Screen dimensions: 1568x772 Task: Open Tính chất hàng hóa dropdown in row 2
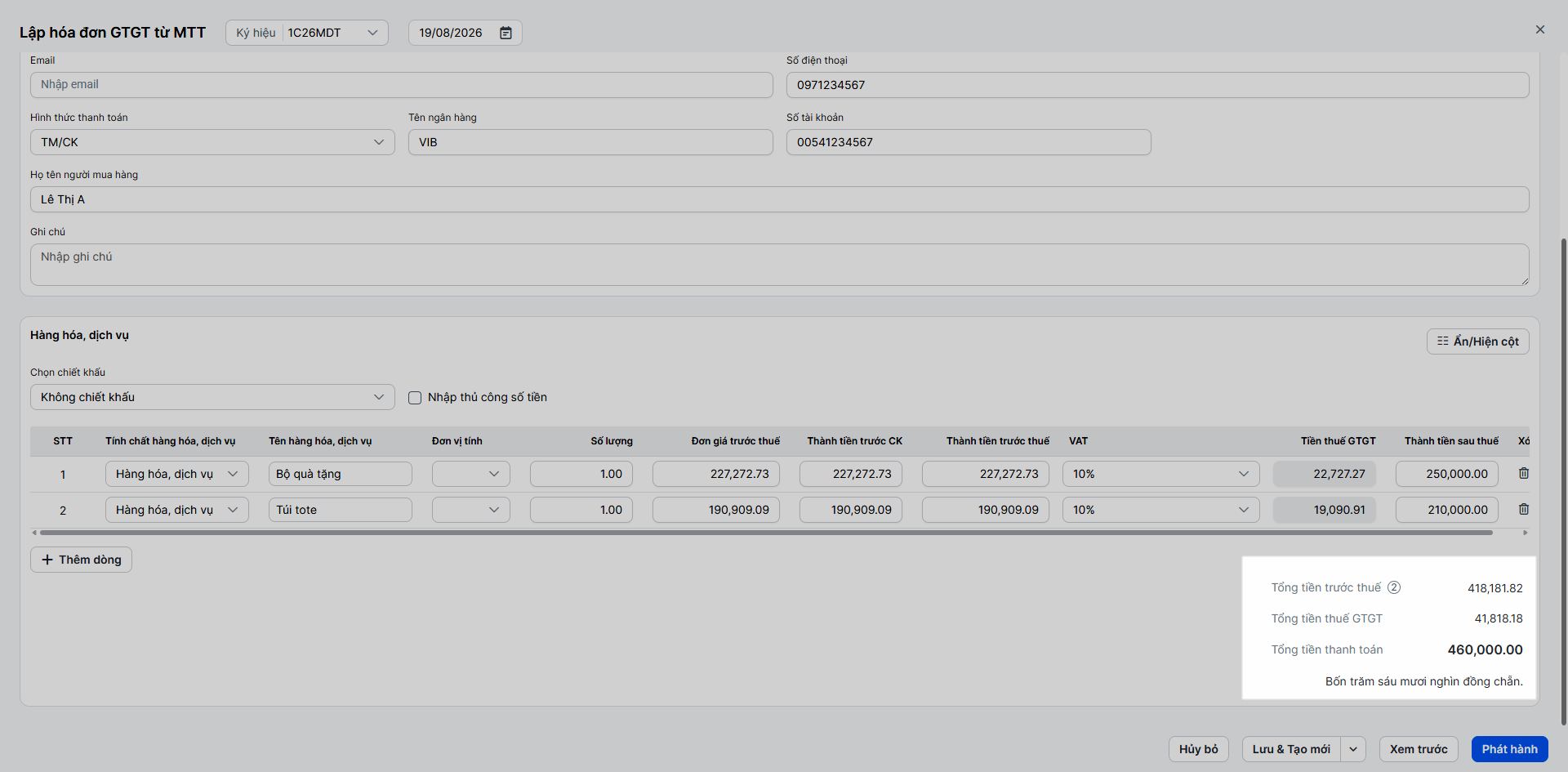coord(177,510)
